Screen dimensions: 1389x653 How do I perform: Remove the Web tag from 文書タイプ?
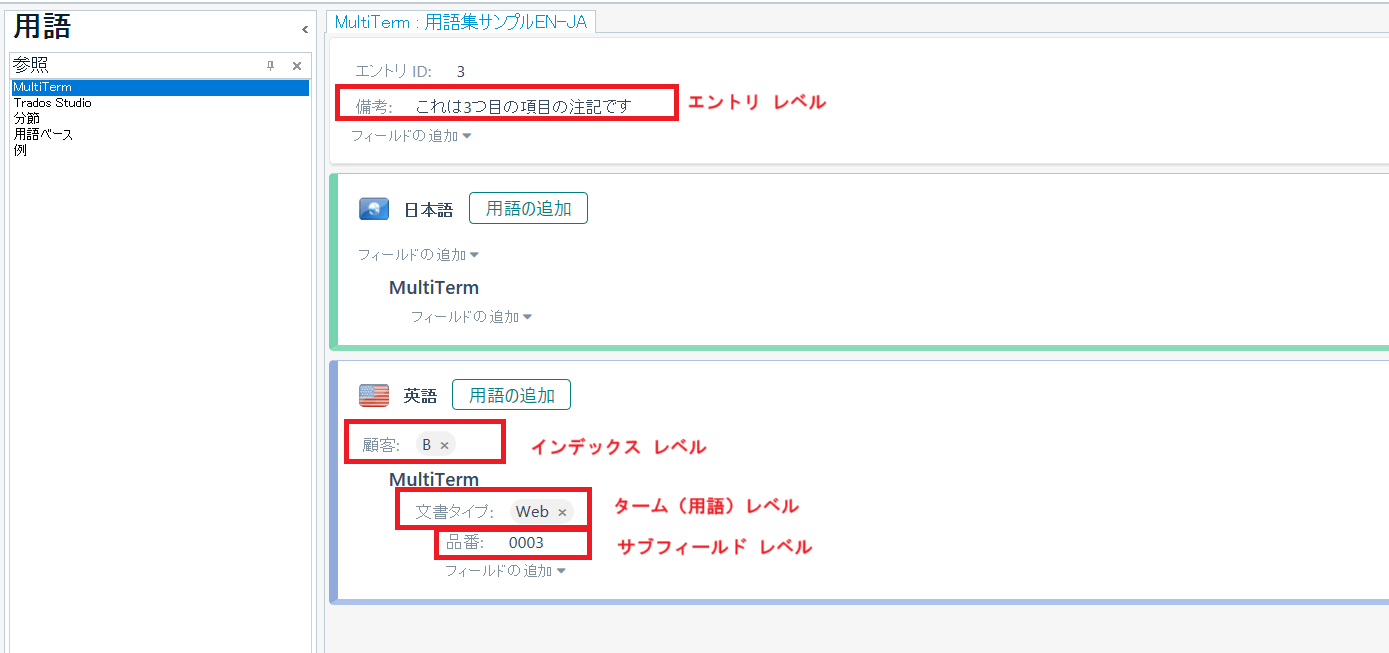tap(562, 512)
